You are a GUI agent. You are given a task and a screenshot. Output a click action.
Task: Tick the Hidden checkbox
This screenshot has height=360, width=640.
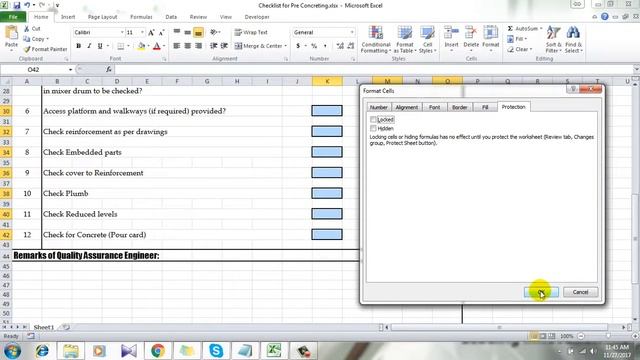[373, 129]
